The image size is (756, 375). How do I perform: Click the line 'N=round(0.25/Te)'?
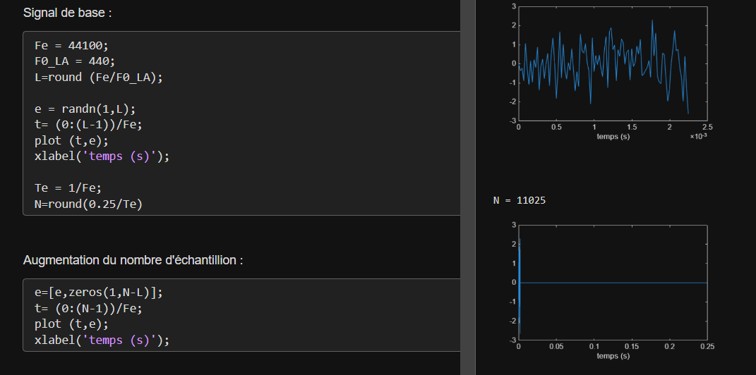[89, 204]
